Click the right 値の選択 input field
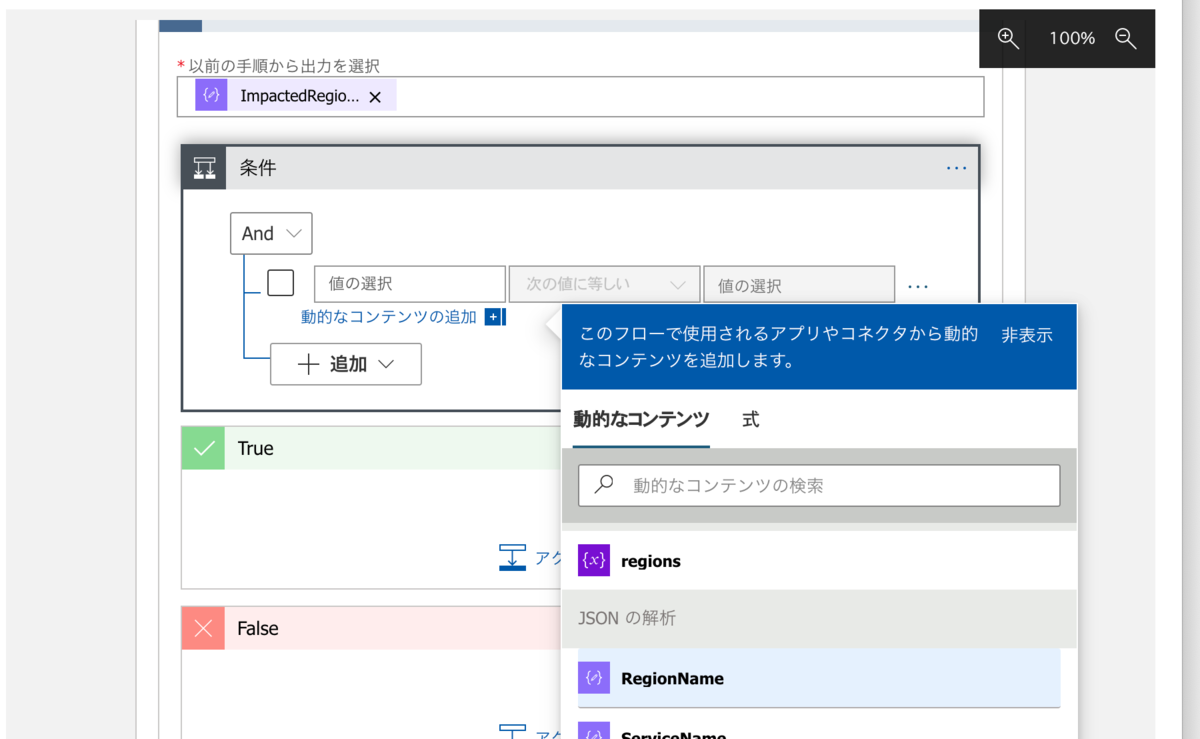The width and height of the screenshot is (1200, 739). pyautogui.click(x=799, y=285)
